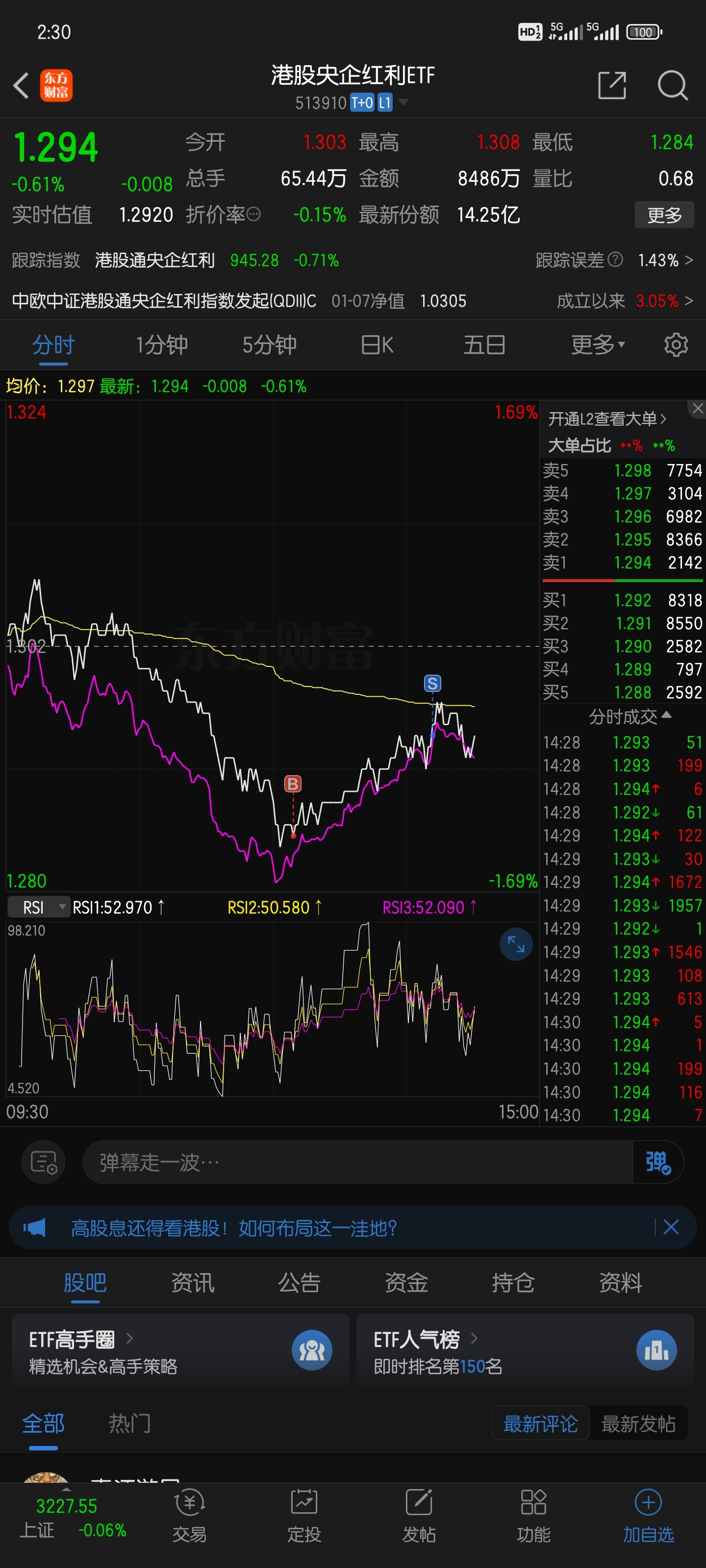The image size is (706, 1568).
Task: Open the 更多 timeframe dropdown
Action: pos(598,344)
